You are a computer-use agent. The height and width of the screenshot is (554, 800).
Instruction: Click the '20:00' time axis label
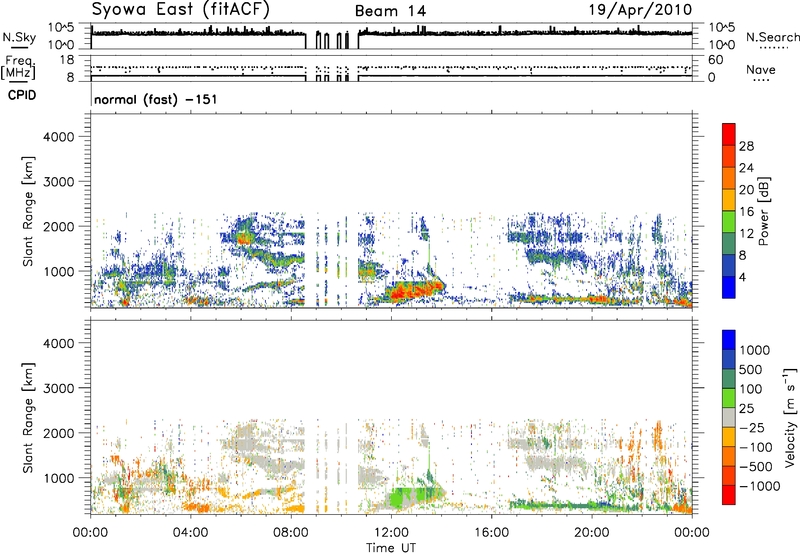point(592,533)
